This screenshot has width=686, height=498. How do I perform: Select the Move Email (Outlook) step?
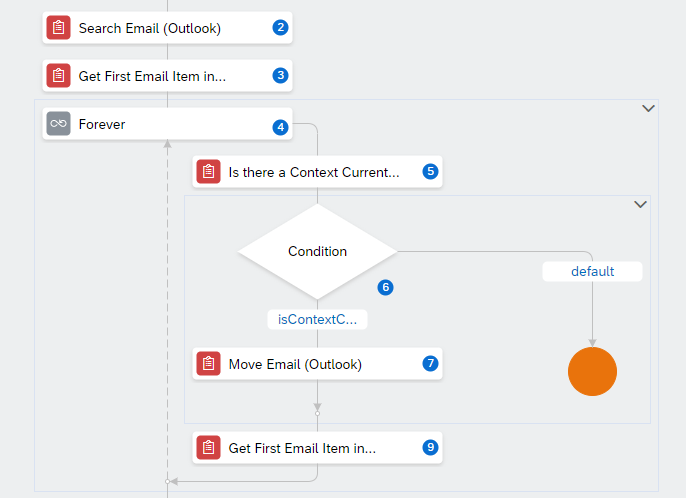[318, 364]
